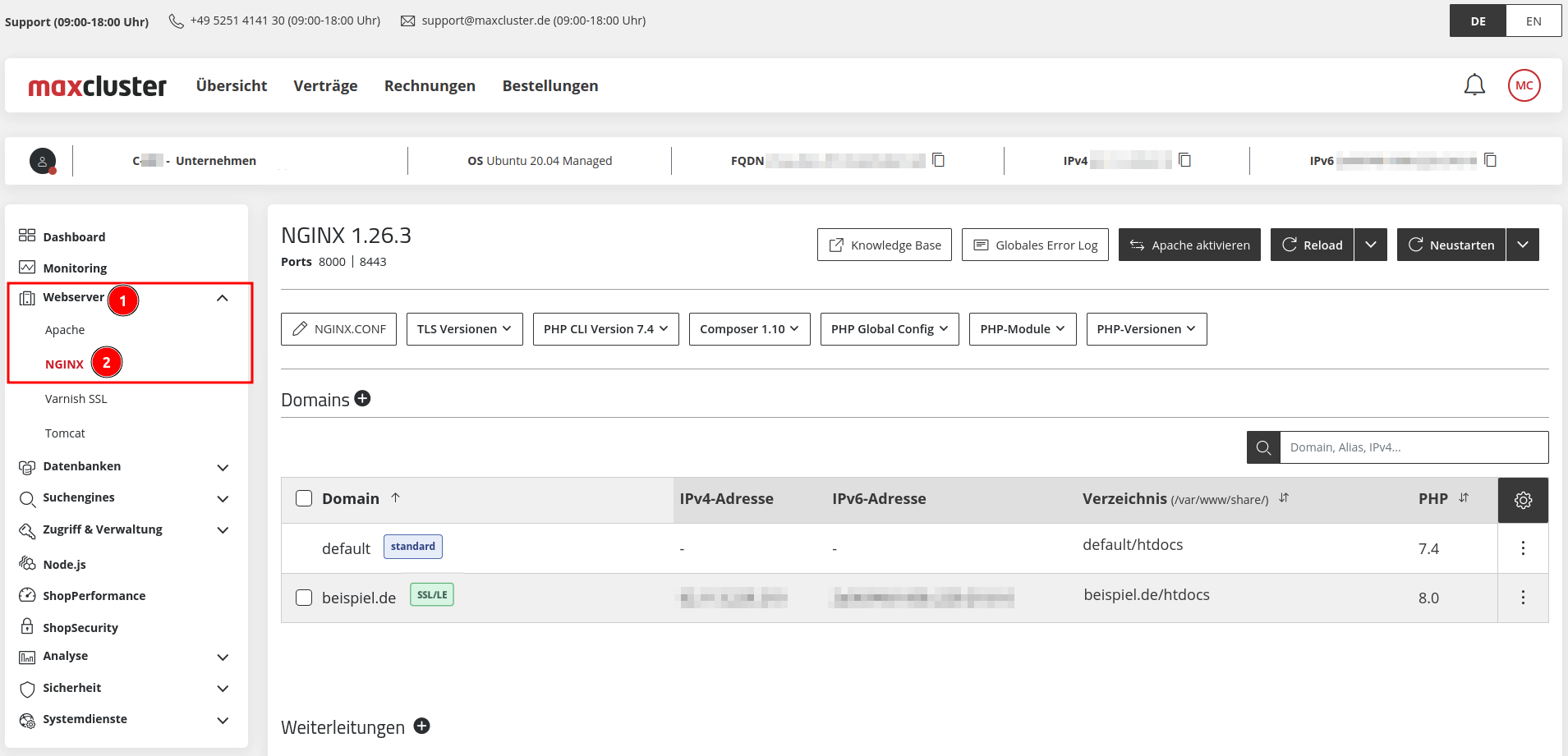Sort by Domain arrow icon
This screenshot has width=1568, height=756.
point(395,497)
